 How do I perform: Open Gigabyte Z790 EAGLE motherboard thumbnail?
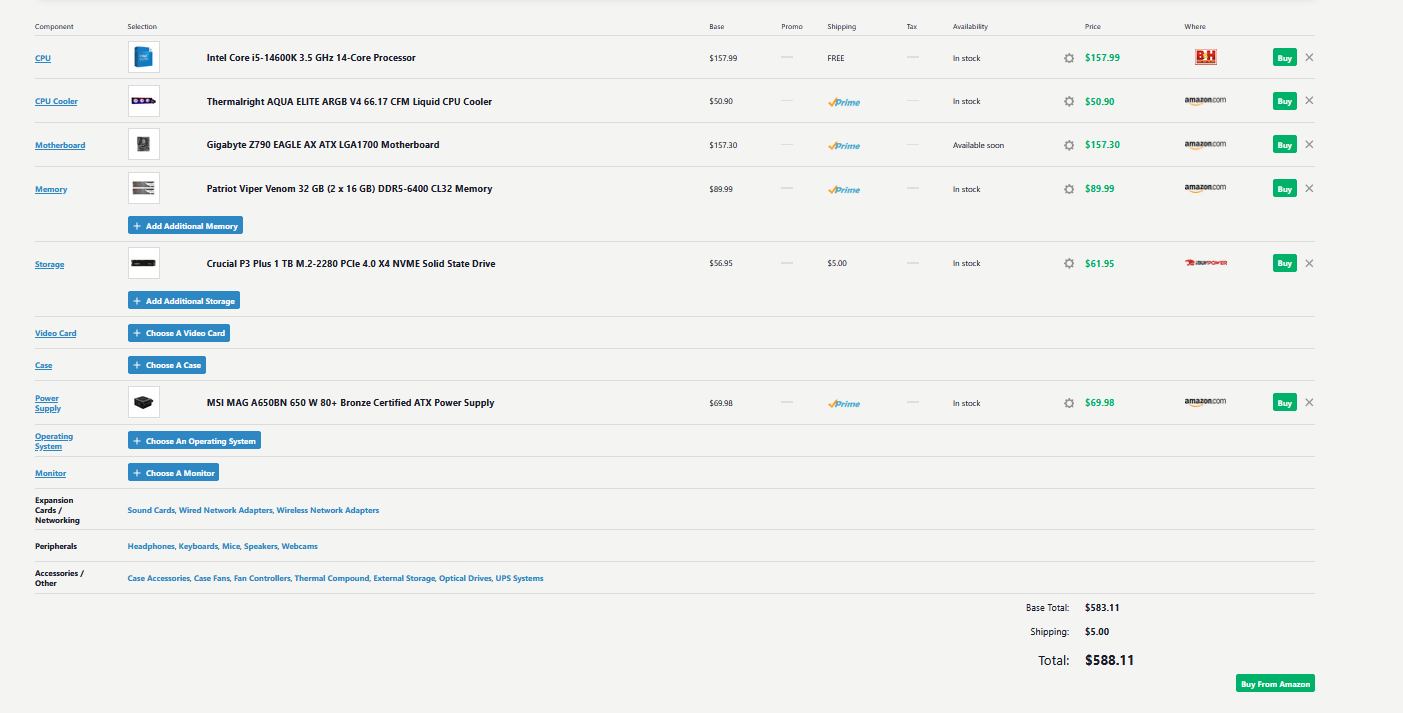[x=144, y=144]
